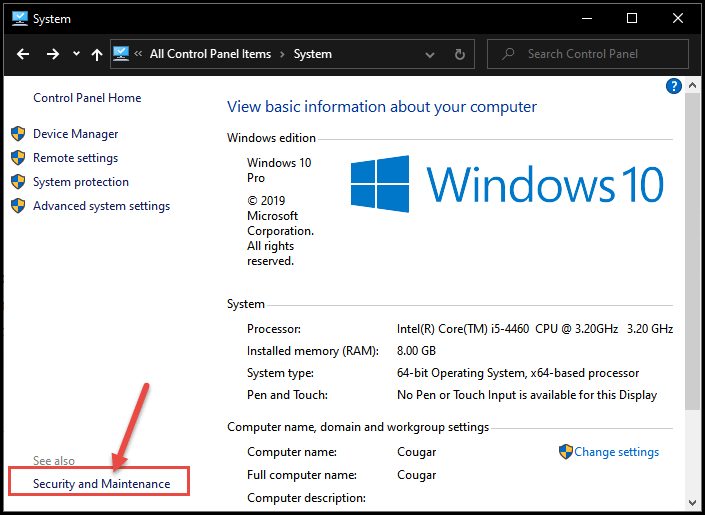Image resolution: width=705 pixels, height=515 pixels.
Task: Click the scrollbar up arrow
Action: click(692, 85)
